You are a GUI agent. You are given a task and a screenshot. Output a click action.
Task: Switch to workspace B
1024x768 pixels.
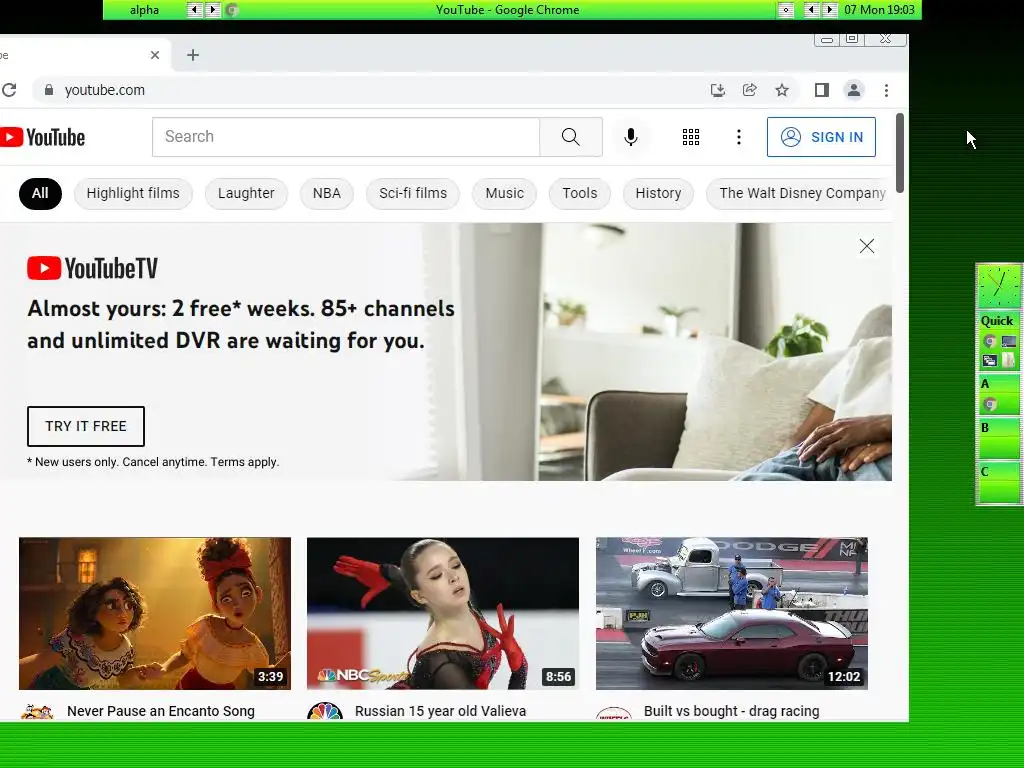(998, 438)
